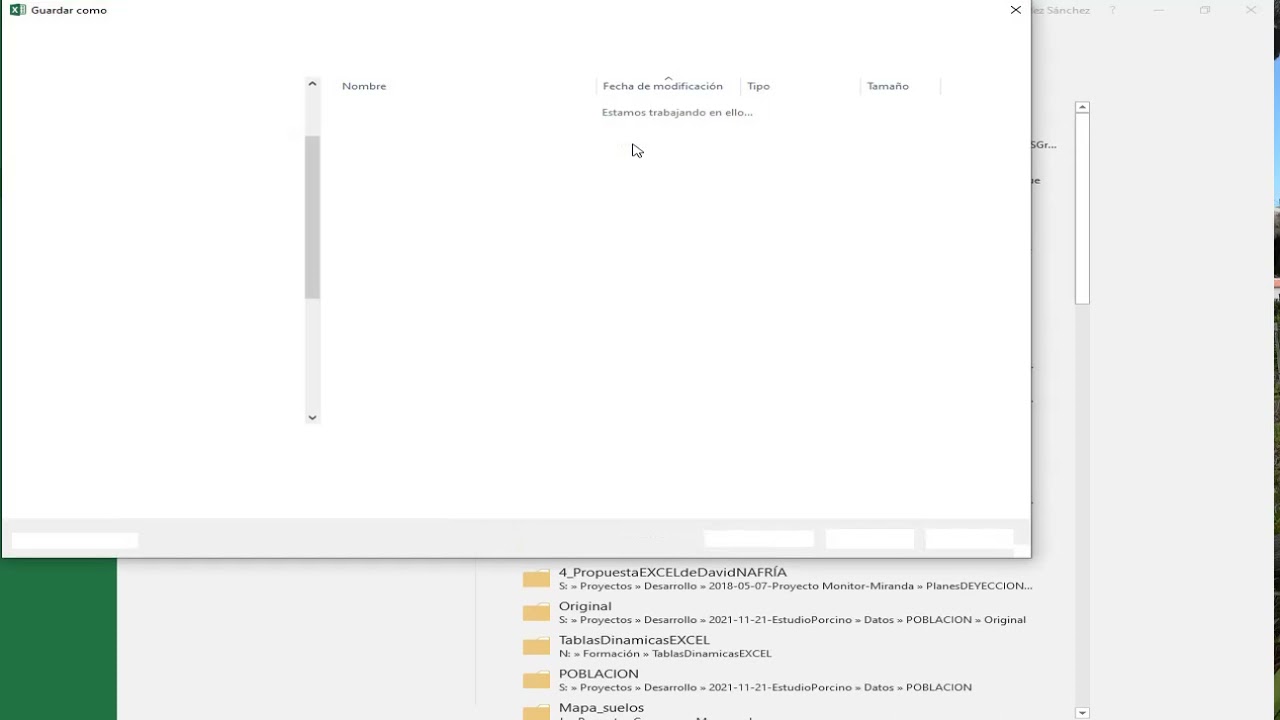Click dialog navigation pane scroll down arrow
Image resolution: width=1280 pixels, height=720 pixels.
pyautogui.click(x=312, y=417)
